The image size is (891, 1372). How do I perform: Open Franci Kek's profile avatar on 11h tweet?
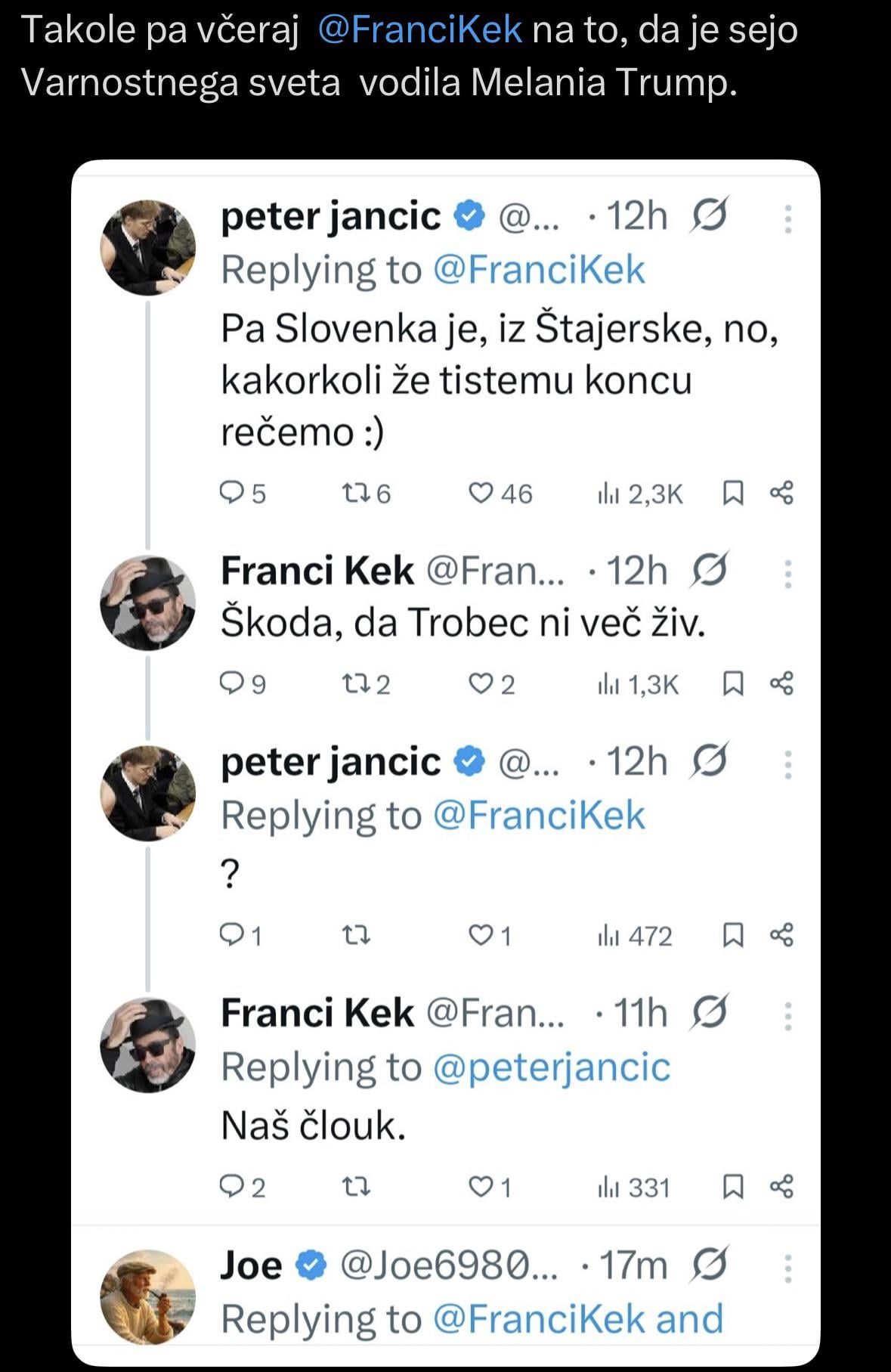click(148, 1045)
